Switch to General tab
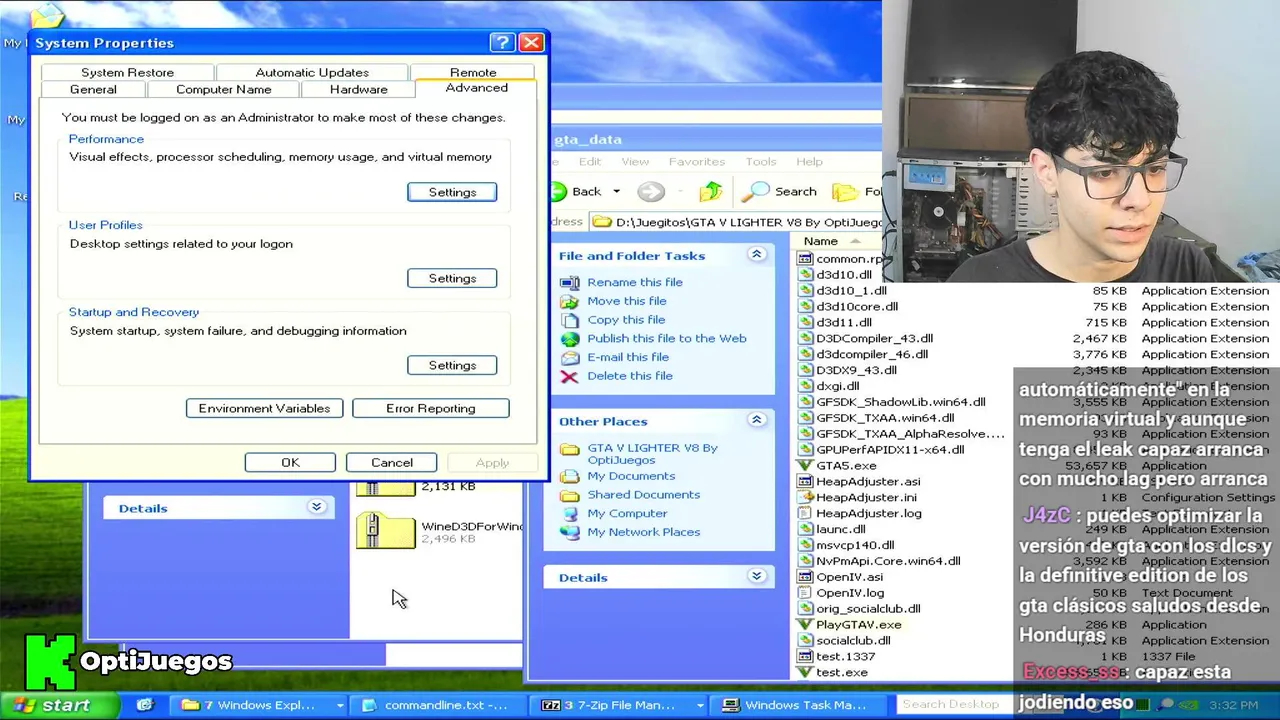Screen dimensions: 1280x720 click(x=93, y=89)
